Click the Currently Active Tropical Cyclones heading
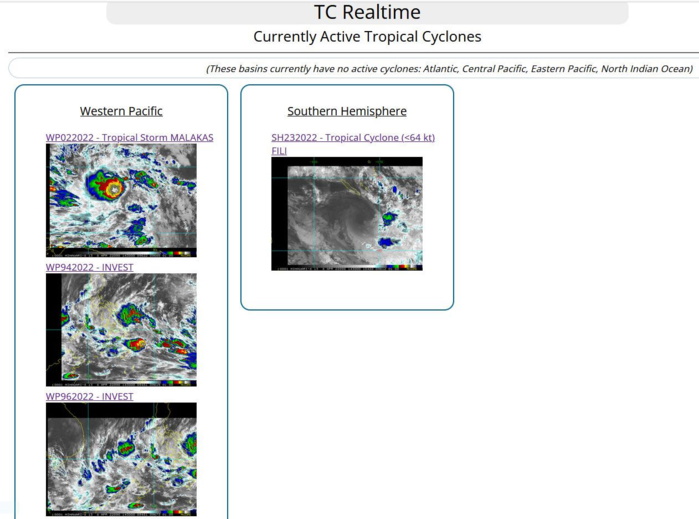Image resolution: width=699 pixels, height=519 pixels. click(367, 37)
